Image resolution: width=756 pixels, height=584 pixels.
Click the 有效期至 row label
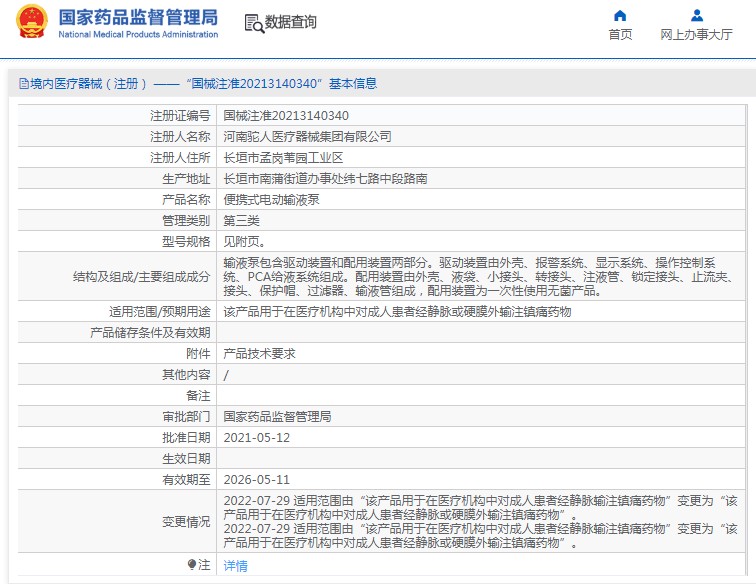tap(186, 480)
